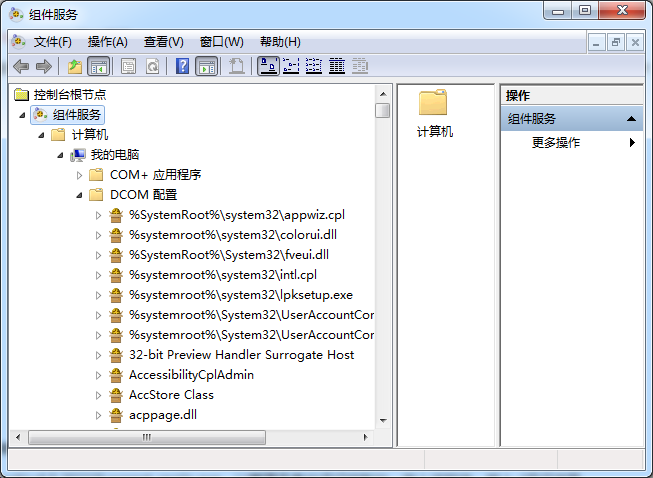Click the Back arrow in toolbar
The width and height of the screenshot is (653, 478).
21,66
